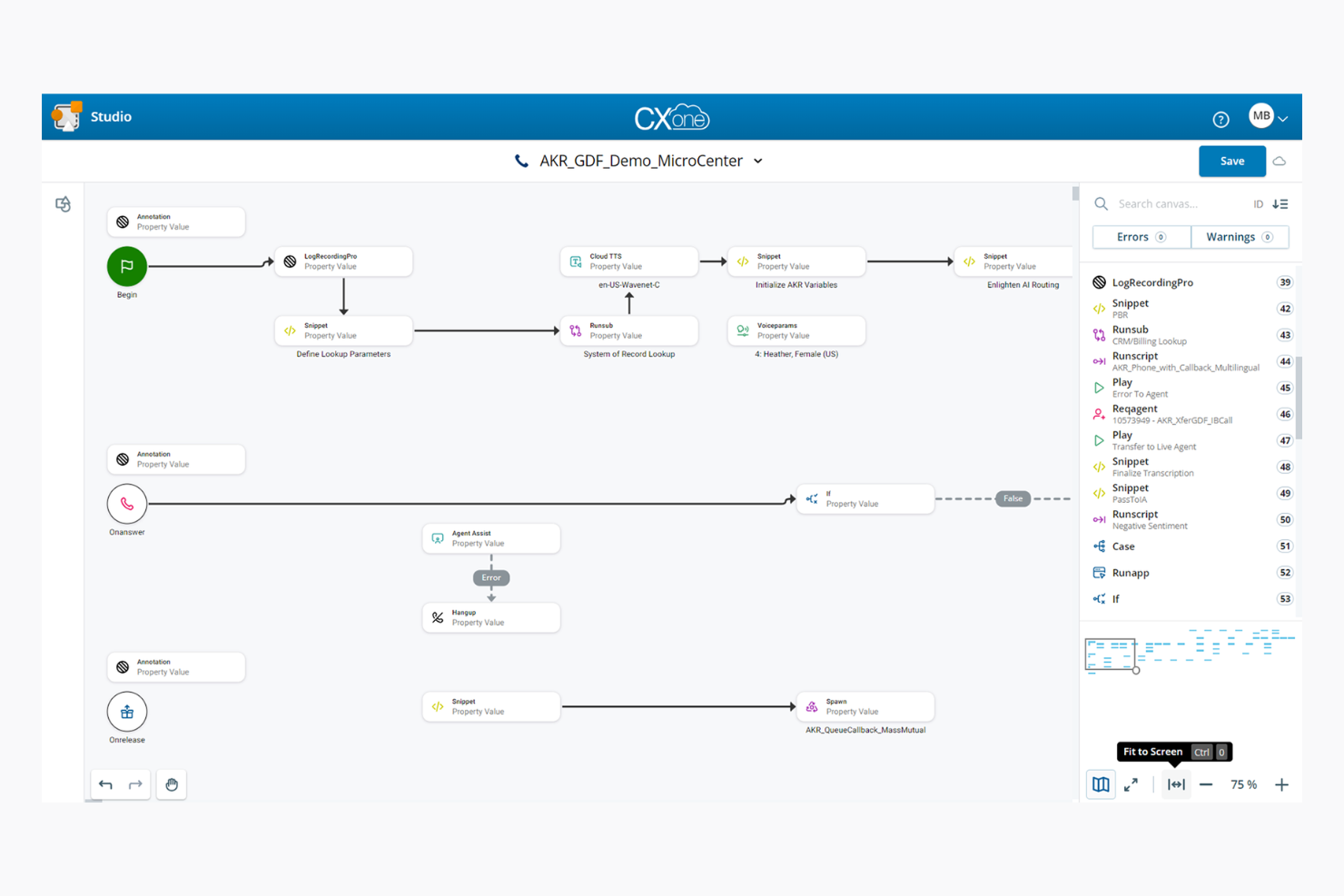The width and height of the screenshot is (1344, 896).
Task: Select Snippet Finalize Transcription in the list
Action: pyautogui.click(x=1191, y=467)
